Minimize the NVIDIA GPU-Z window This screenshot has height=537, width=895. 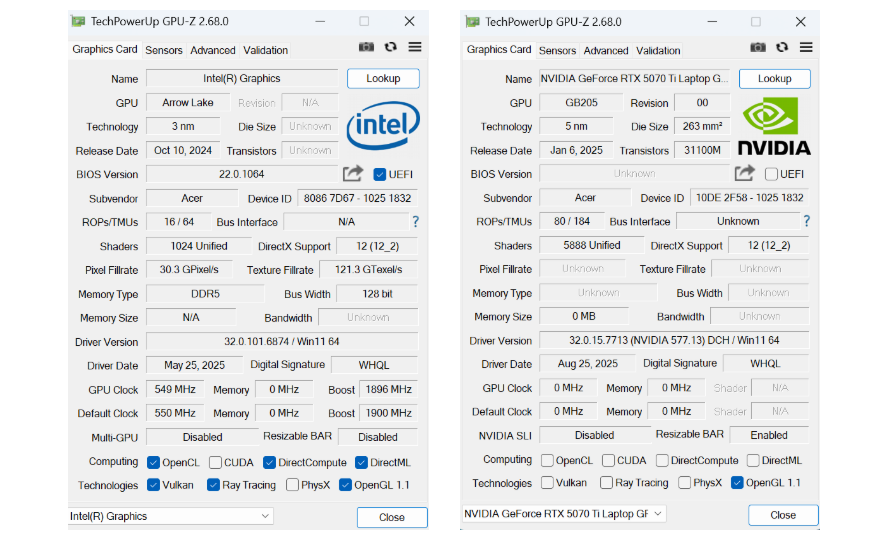pos(712,22)
